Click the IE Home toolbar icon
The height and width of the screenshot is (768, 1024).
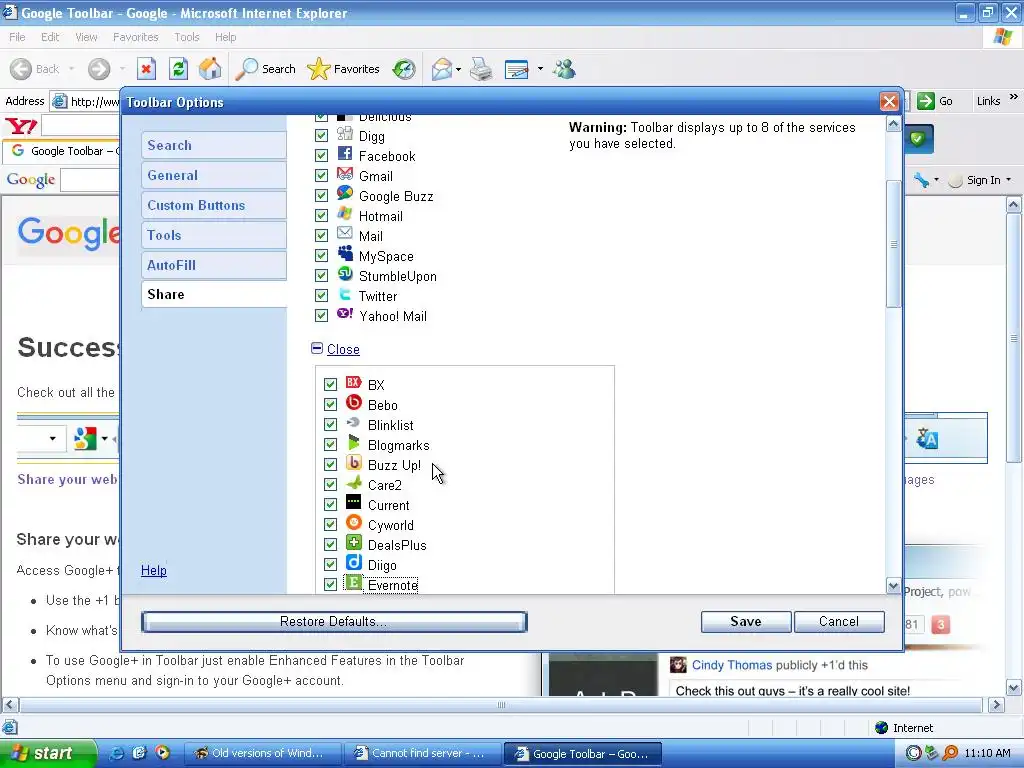tap(210, 69)
